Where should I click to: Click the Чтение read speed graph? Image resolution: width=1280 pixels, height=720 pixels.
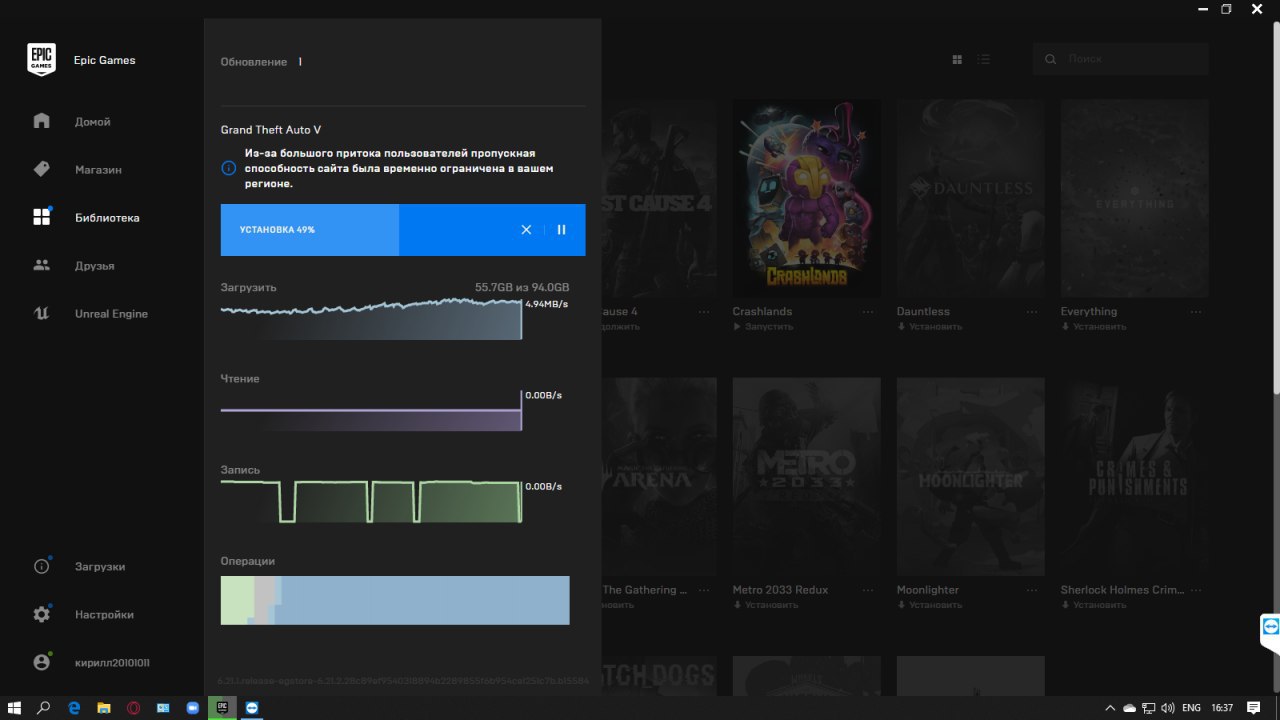(x=371, y=411)
